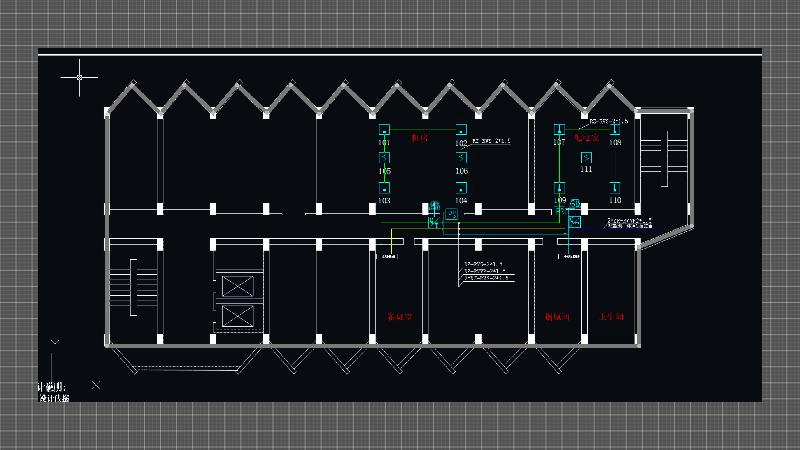Click the UCS origin X marker
The width and height of the screenshot is (800, 450).
coord(95,384)
